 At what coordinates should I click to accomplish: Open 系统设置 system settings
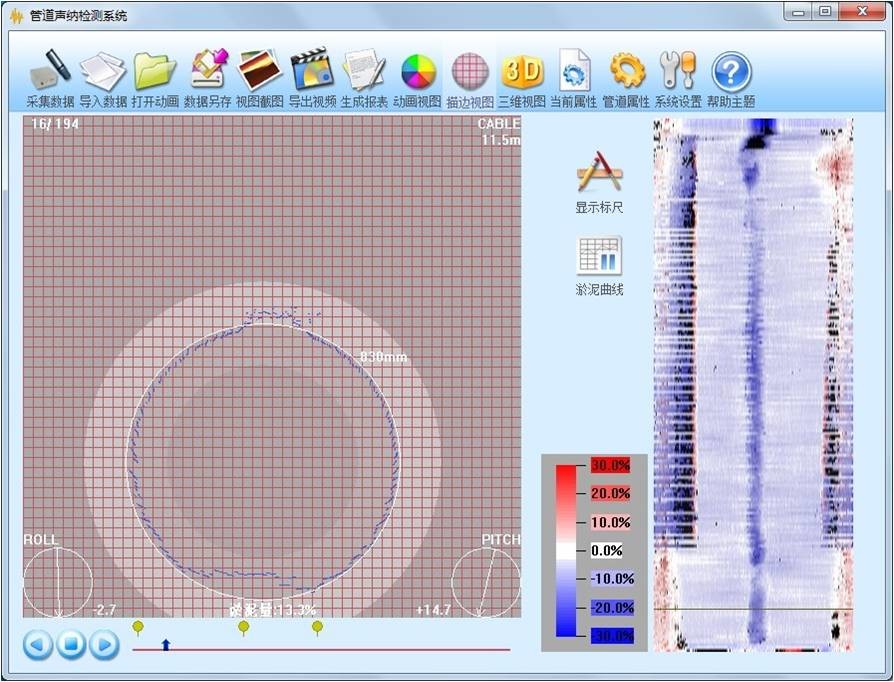(680, 72)
